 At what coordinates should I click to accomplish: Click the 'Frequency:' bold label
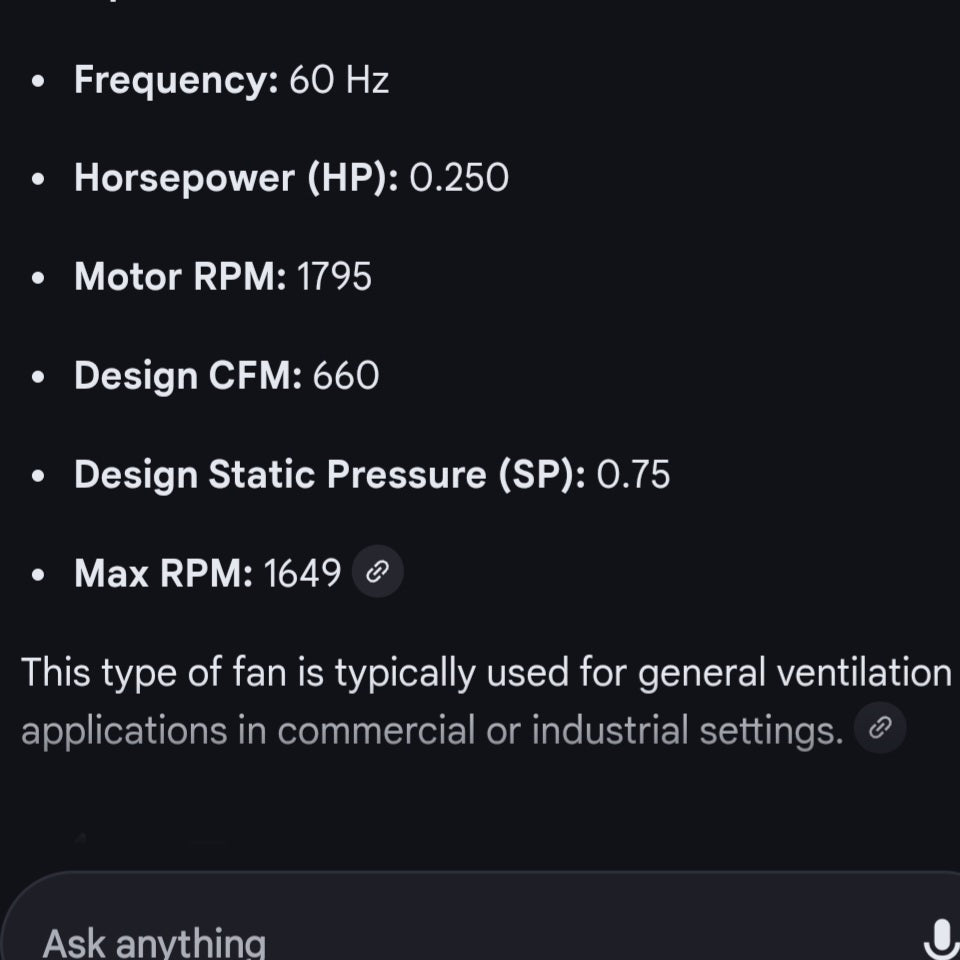pyautogui.click(x=176, y=80)
